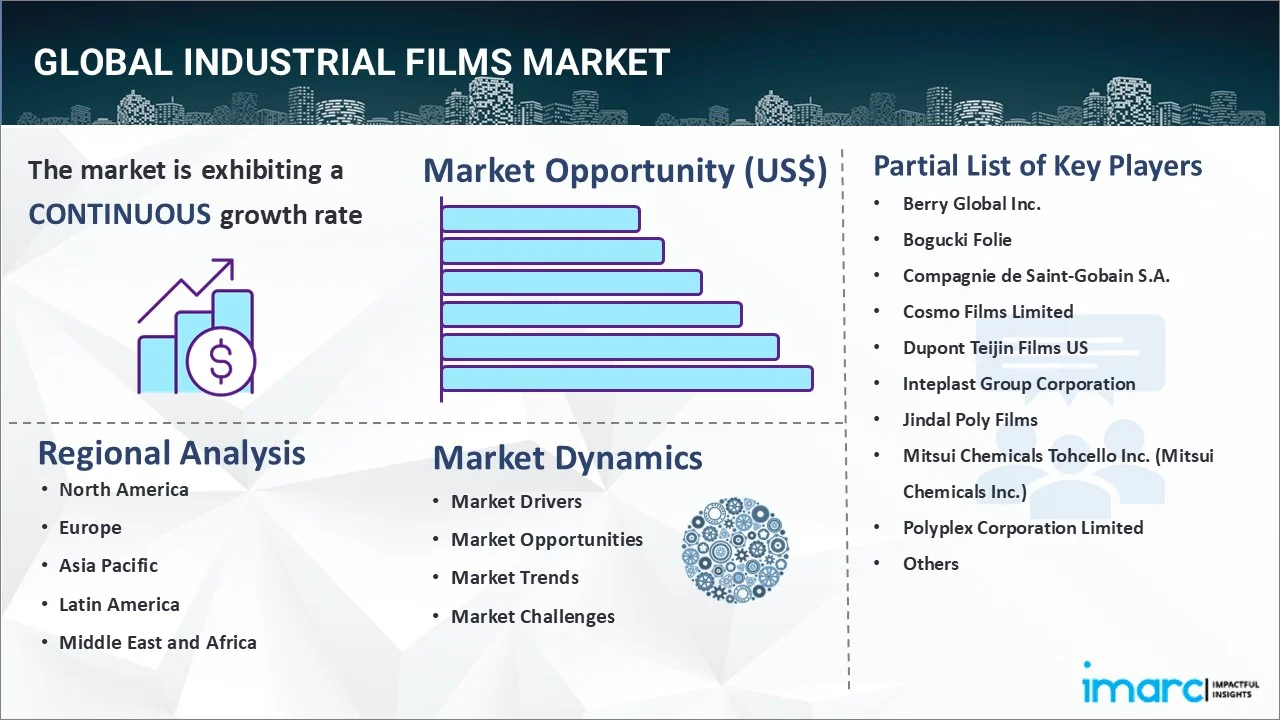Choose Latin America from regions
1280x720 pixels.
pos(119,604)
